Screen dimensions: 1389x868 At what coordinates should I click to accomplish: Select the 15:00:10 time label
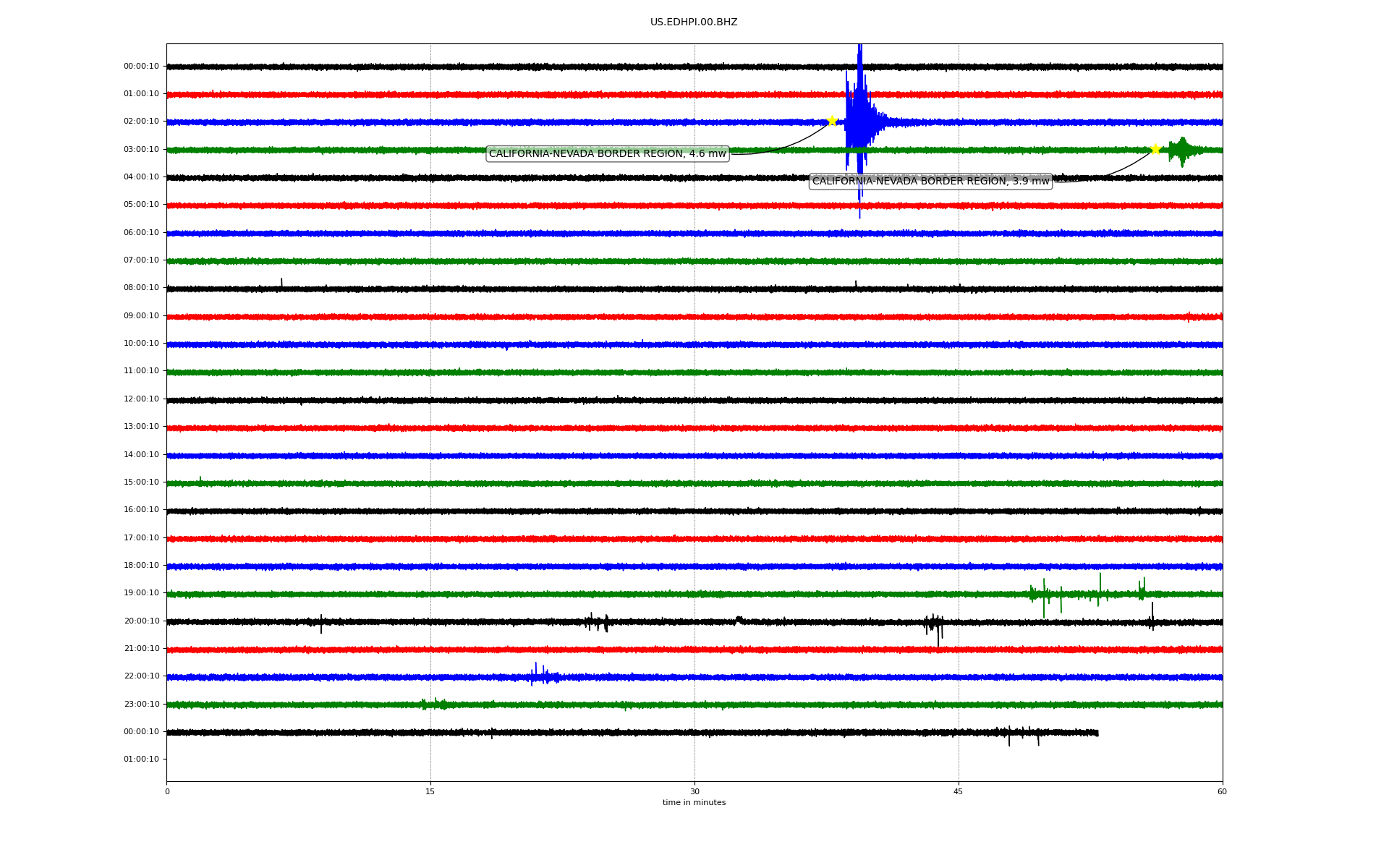point(141,482)
